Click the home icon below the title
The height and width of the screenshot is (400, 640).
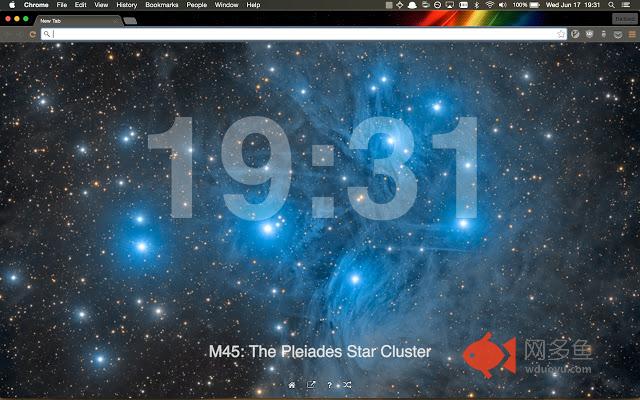[x=291, y=385]
